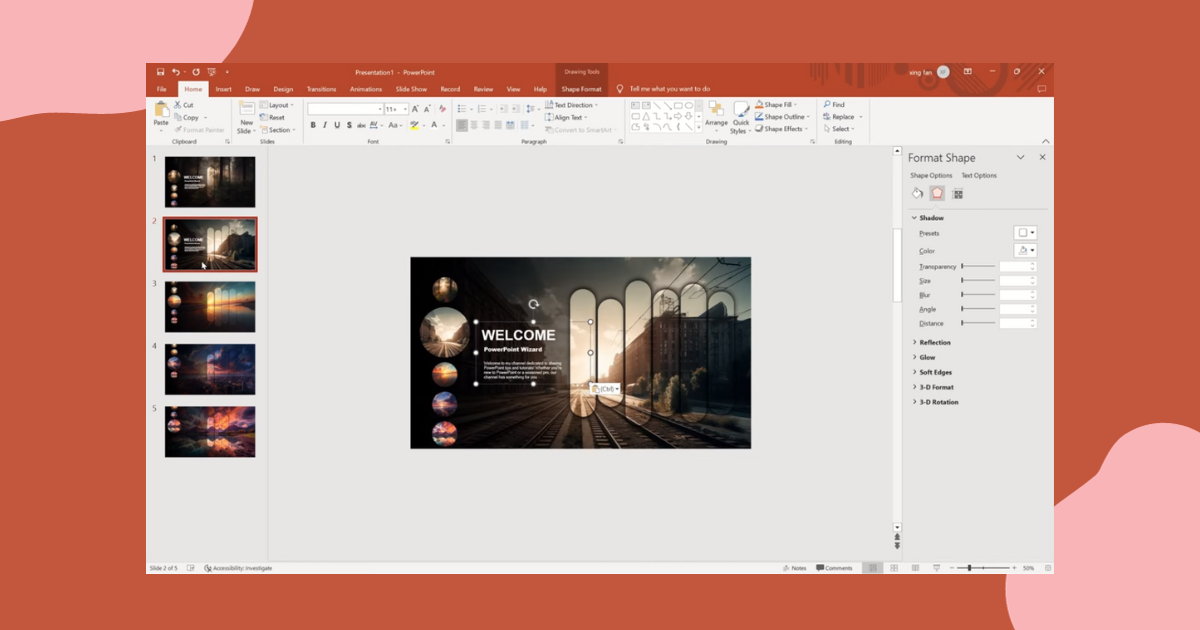Viewport: 1200px width, 630px height.
Task: Open the font size dropdown
Action: click(x=404, y=109)
